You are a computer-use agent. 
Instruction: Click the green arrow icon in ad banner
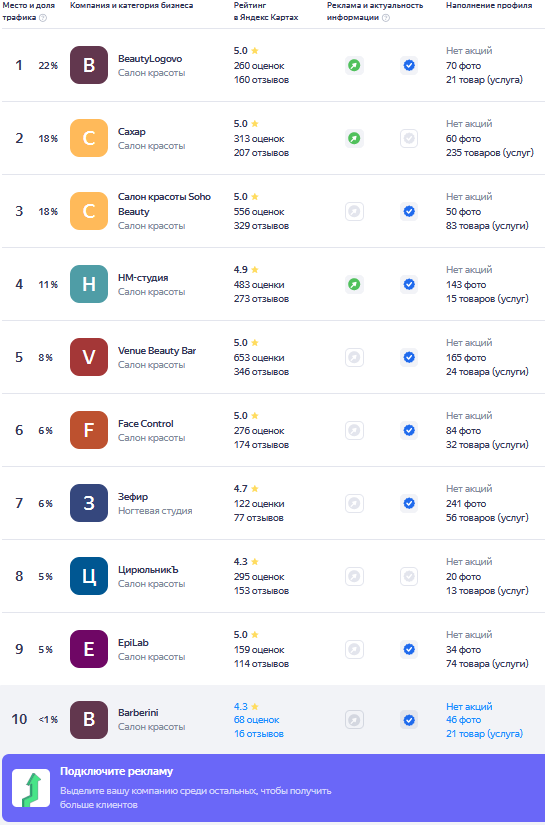(x=31, y=788)
